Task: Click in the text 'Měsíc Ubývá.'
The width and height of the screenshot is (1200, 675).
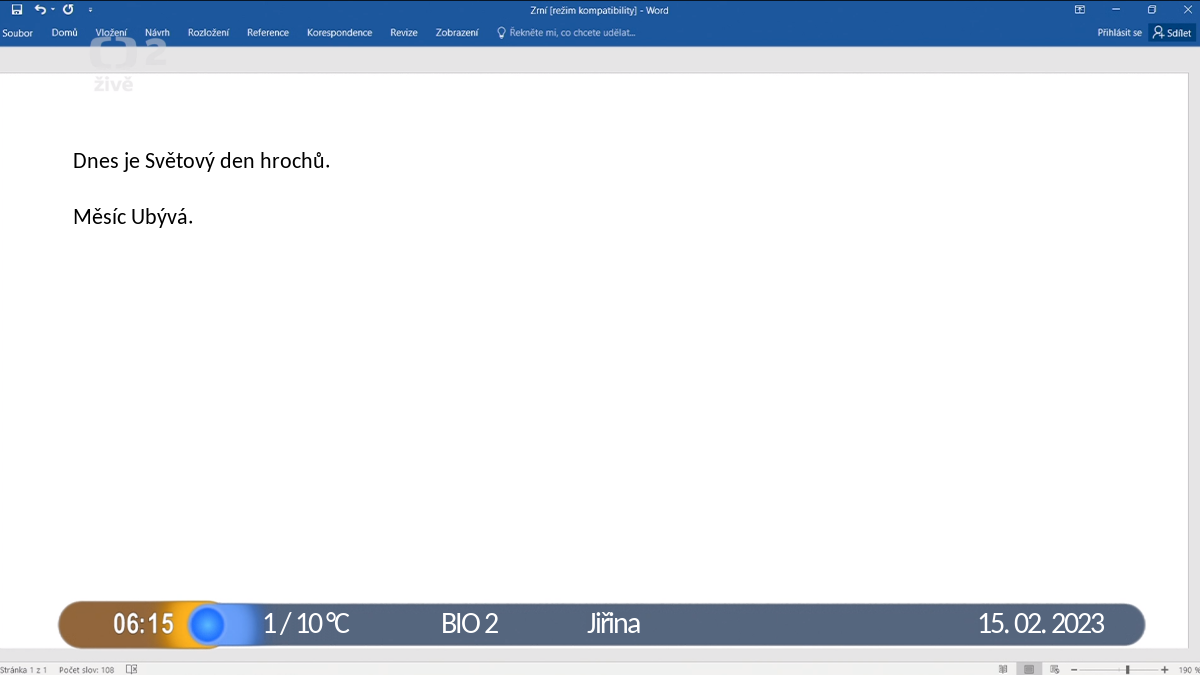Action: pos(133,217)
